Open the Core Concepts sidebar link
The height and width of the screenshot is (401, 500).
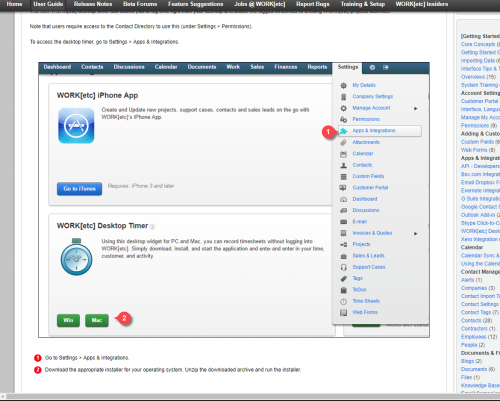pyautogui.click(x=478, y=44)
